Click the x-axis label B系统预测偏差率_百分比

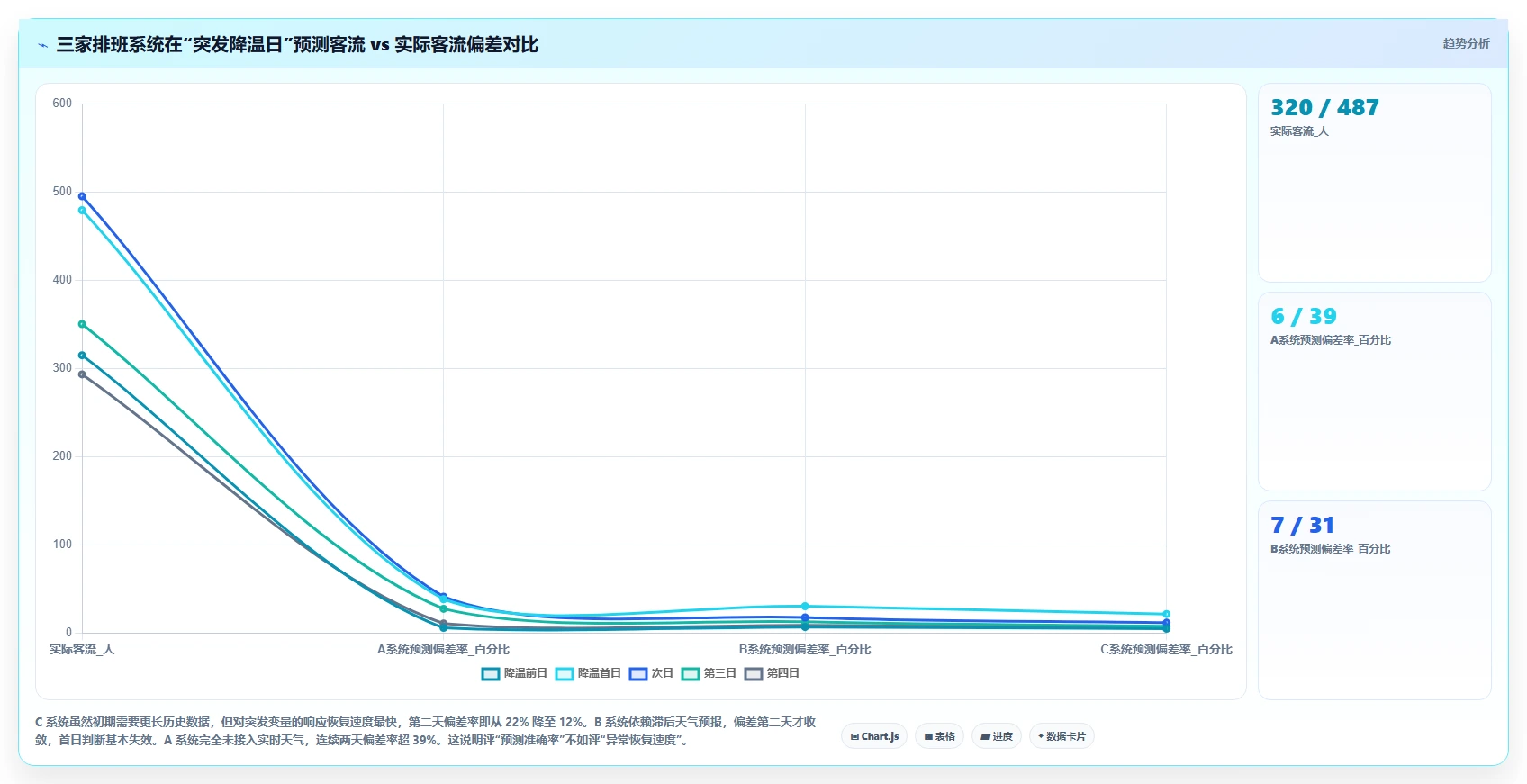(x=805, y=649)
